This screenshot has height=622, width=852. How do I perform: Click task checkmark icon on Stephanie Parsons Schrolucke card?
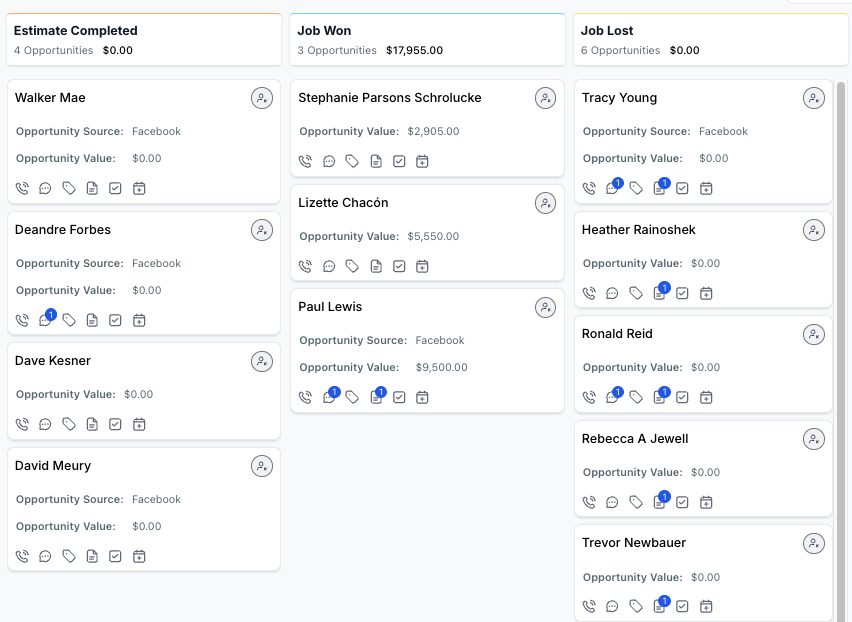tap(399, 161)
